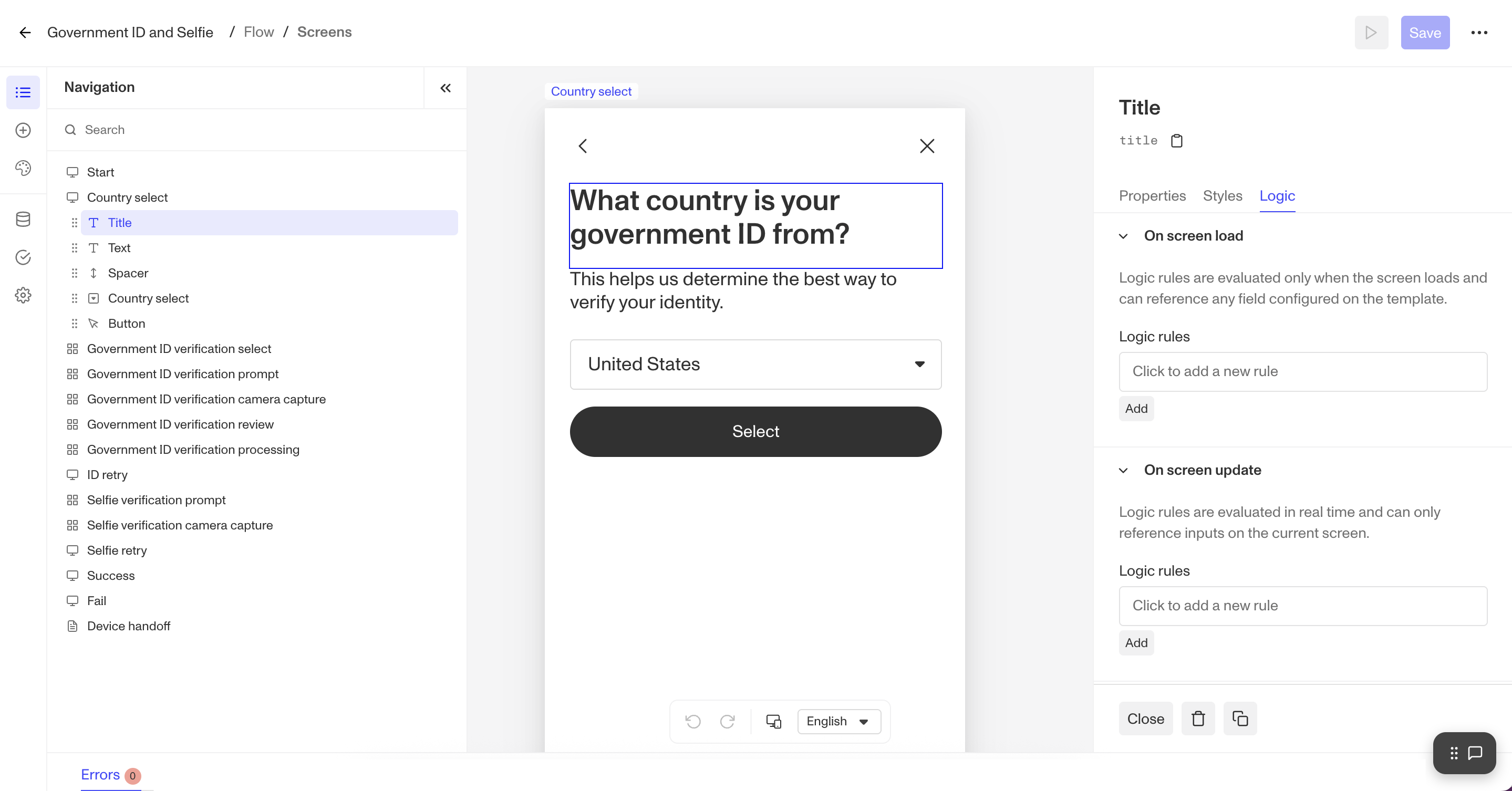1512x791 pixels.
Task: Open the theme palette icon in sidebar
Action: click(x=23, y=169)
